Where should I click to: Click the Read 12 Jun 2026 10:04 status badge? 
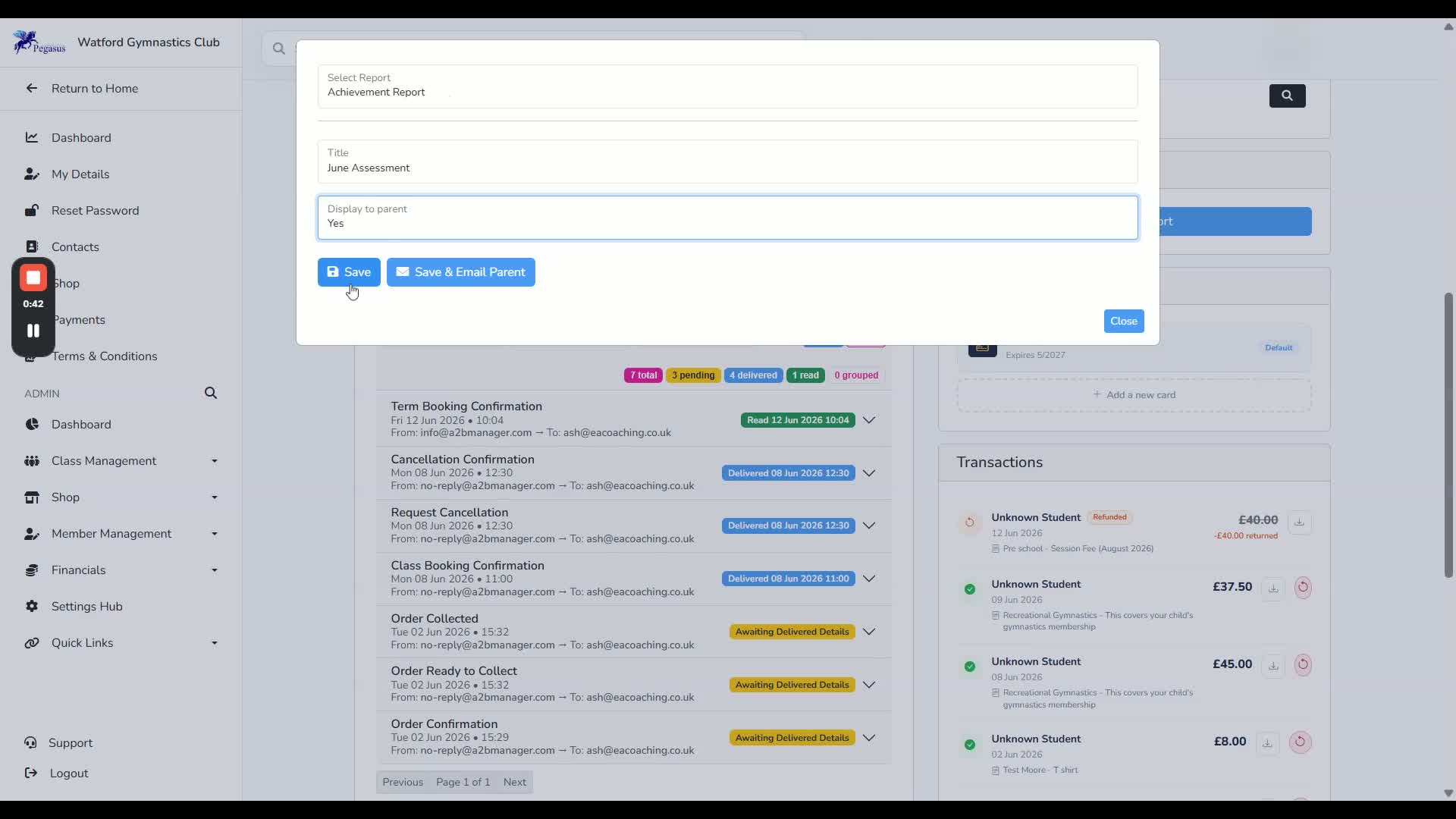798,420
